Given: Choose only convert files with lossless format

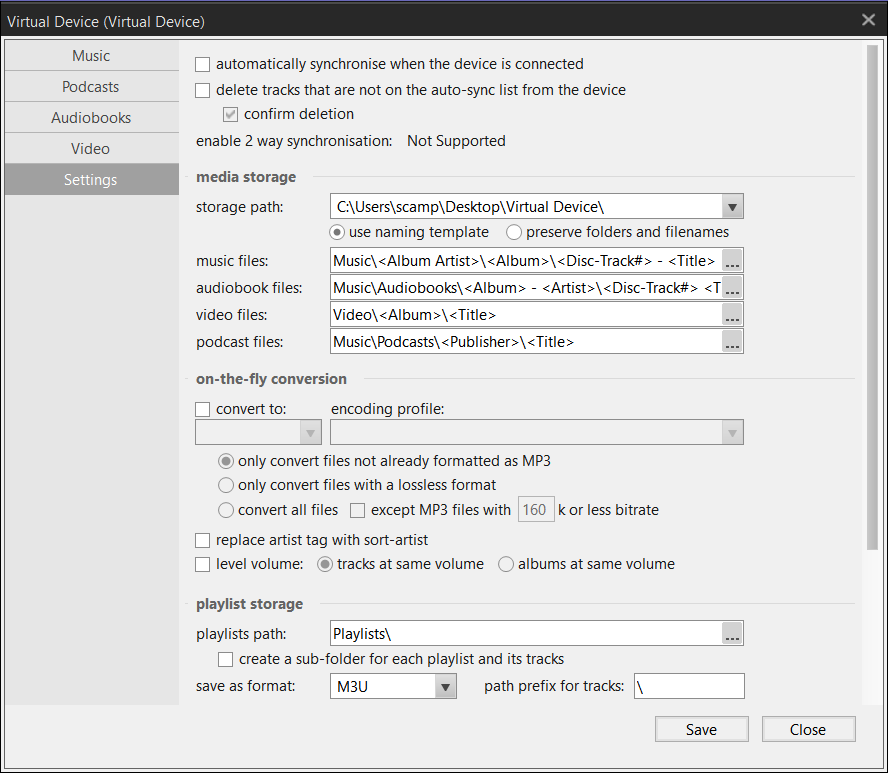Looking at the screenshot, I should [x=226, y=485].
